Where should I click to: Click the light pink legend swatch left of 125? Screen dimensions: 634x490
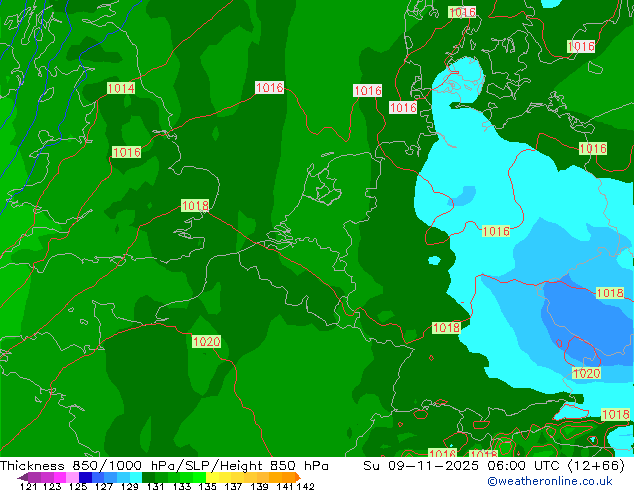tap(72, 477)
